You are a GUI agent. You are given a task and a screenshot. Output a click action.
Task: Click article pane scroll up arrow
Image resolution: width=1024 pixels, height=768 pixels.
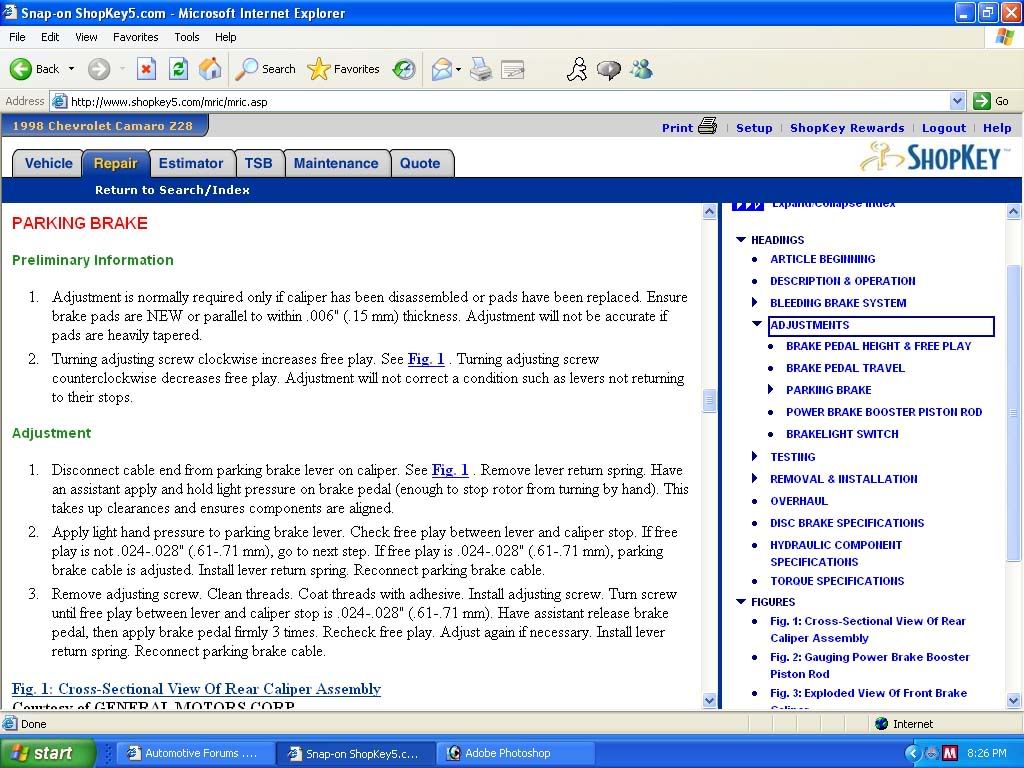[x=709, y=211]
